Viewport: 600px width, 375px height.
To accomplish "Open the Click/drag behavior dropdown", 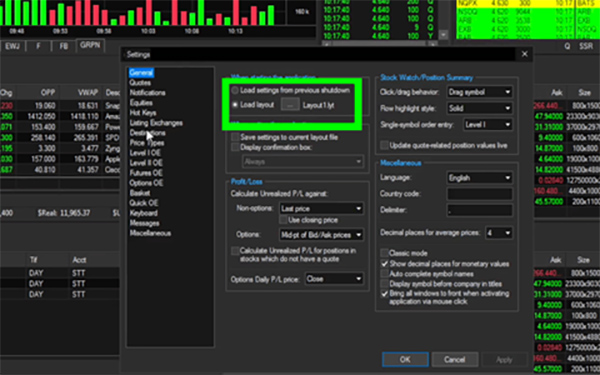I will [x=479, y=92].
